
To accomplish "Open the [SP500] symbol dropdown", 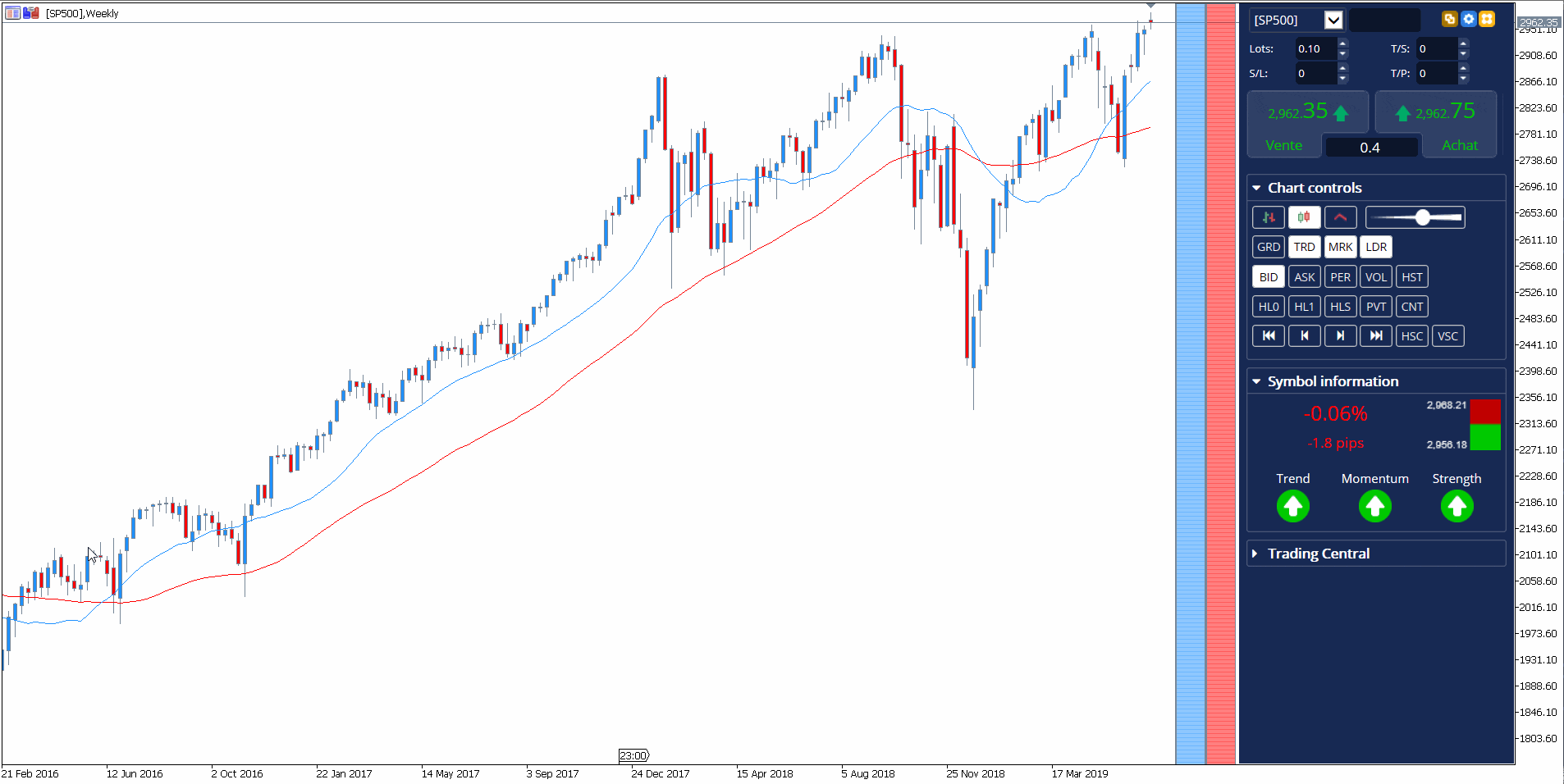I will click(1334, 20).
